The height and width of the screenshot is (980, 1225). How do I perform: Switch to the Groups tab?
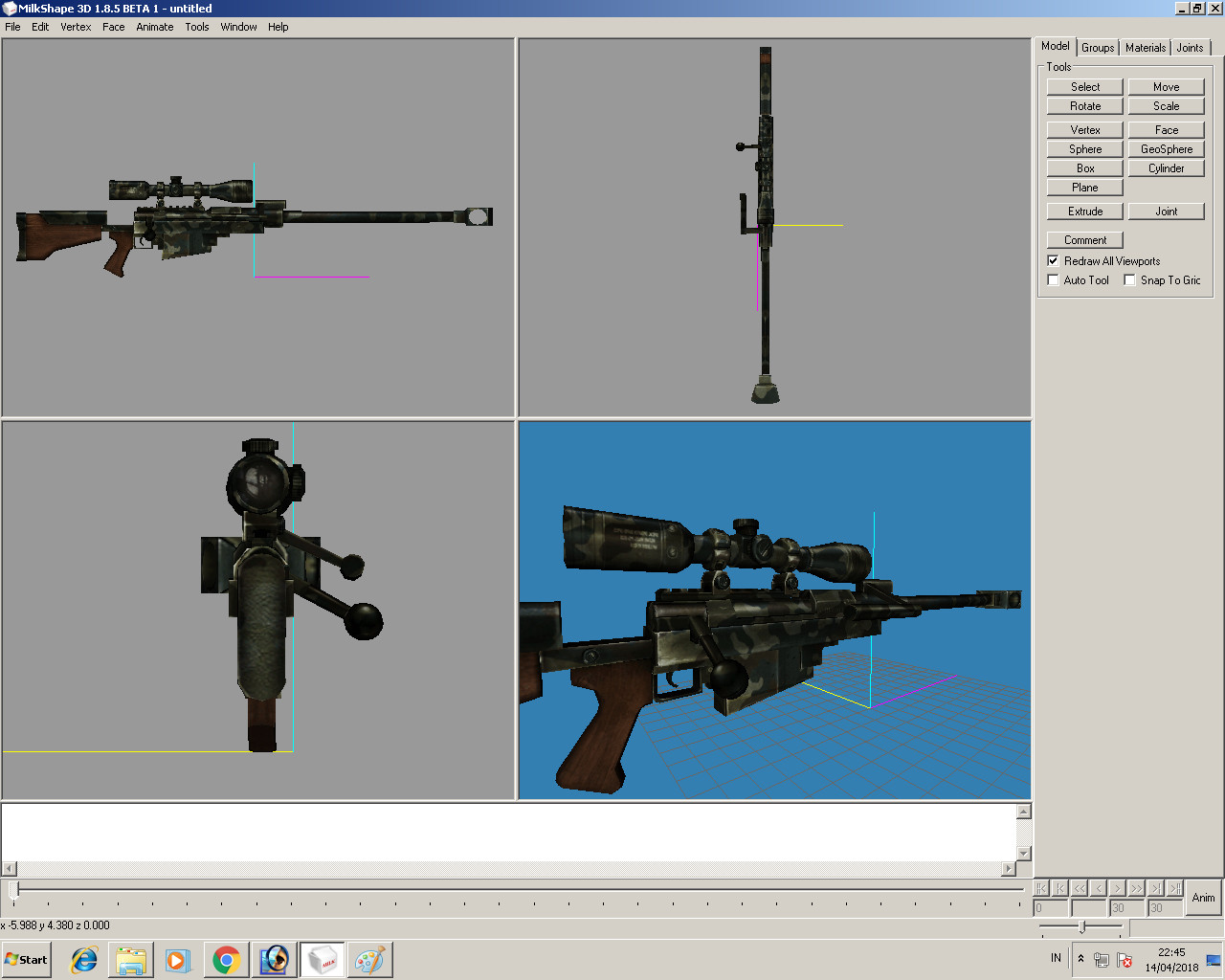(x=1097, y=47)
